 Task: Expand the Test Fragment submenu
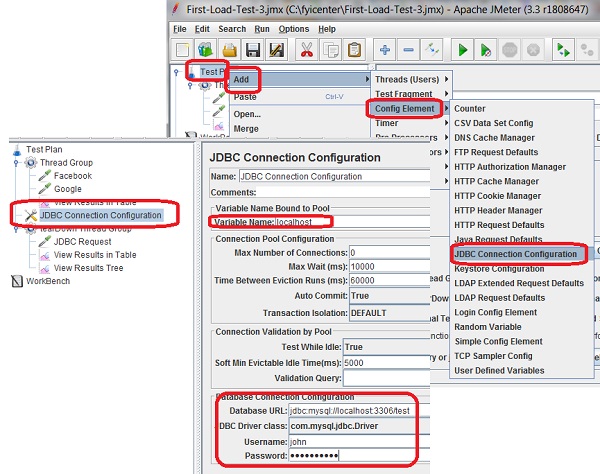click(x=412, y=94)
